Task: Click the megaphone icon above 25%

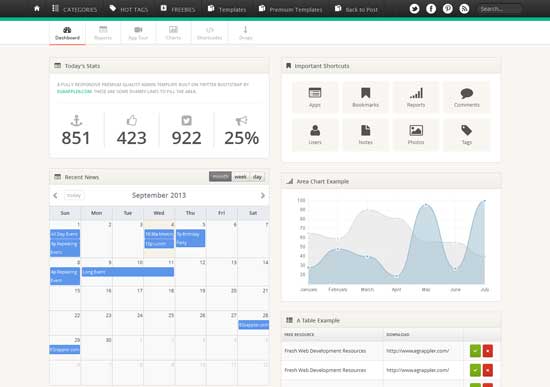Action: [x=241, y=120]
